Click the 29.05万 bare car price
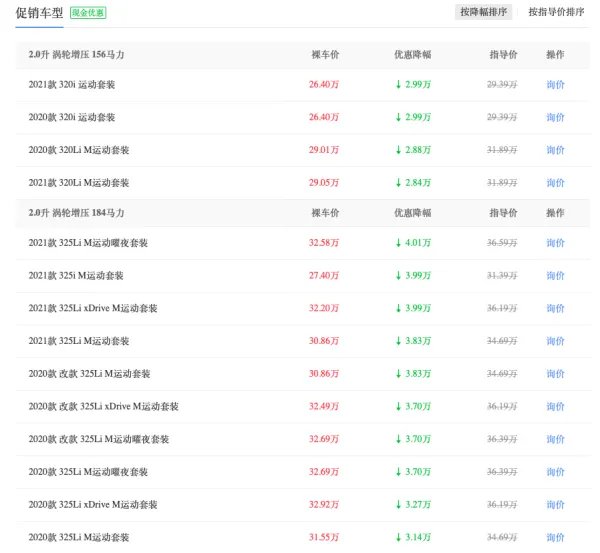Image resolution: width=600 pixels, height=553 pixels. tap(324, 183)
